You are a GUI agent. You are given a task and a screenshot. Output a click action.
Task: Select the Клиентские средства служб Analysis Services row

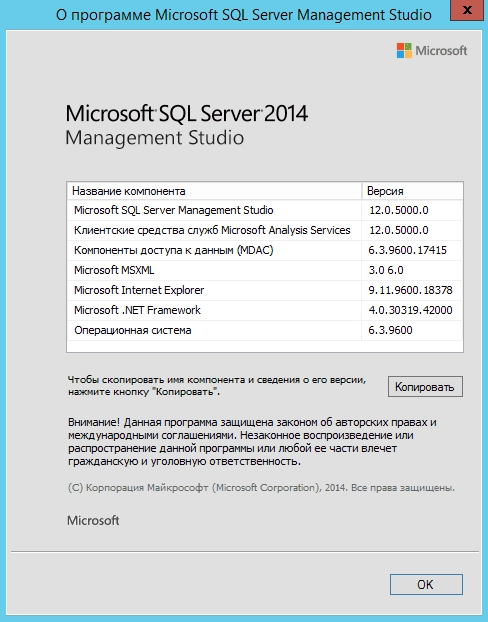(x=265, y=230)
